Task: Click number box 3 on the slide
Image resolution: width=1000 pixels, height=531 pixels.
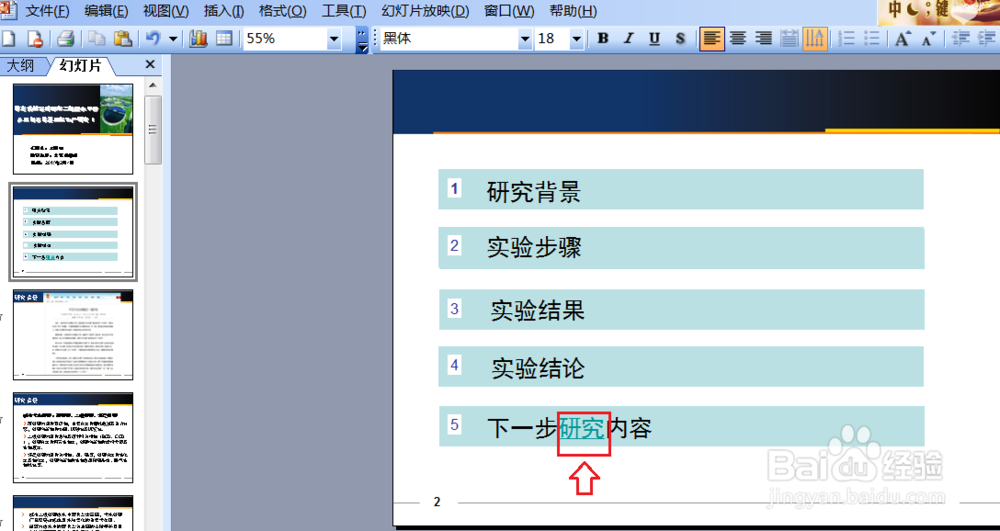Action: (x=454, y=309)
